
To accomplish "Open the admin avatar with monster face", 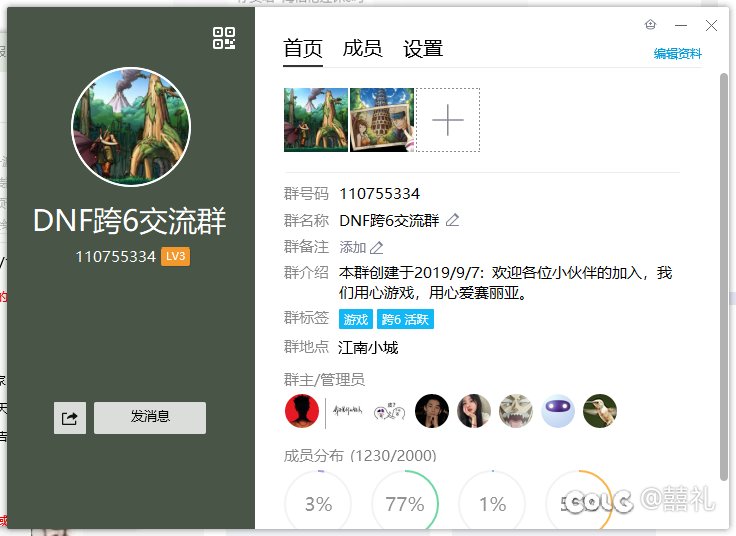I will pyautogui.click(x=515, y=411).
